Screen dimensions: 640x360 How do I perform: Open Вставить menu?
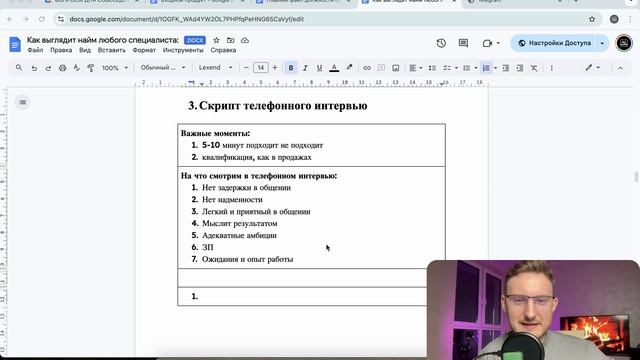[x=111, y=50]
